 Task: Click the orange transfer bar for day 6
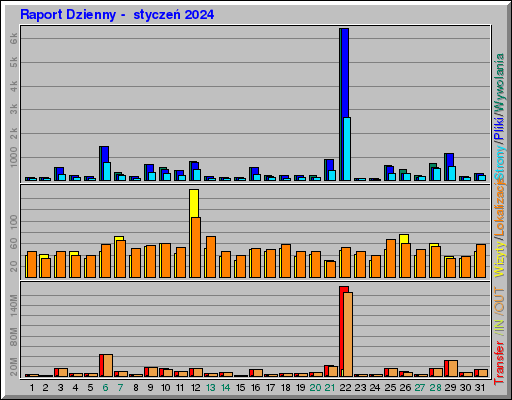(108, 366)
